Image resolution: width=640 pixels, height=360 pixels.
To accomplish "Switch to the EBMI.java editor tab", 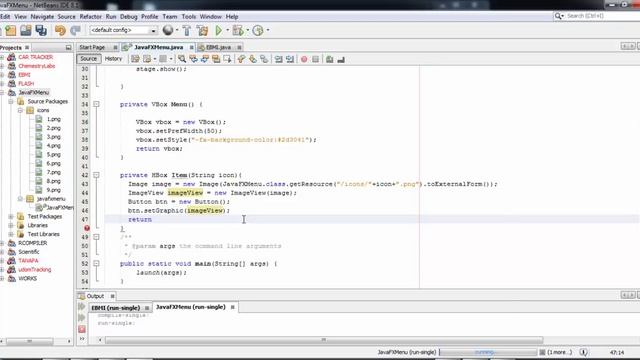I will 218,47.
